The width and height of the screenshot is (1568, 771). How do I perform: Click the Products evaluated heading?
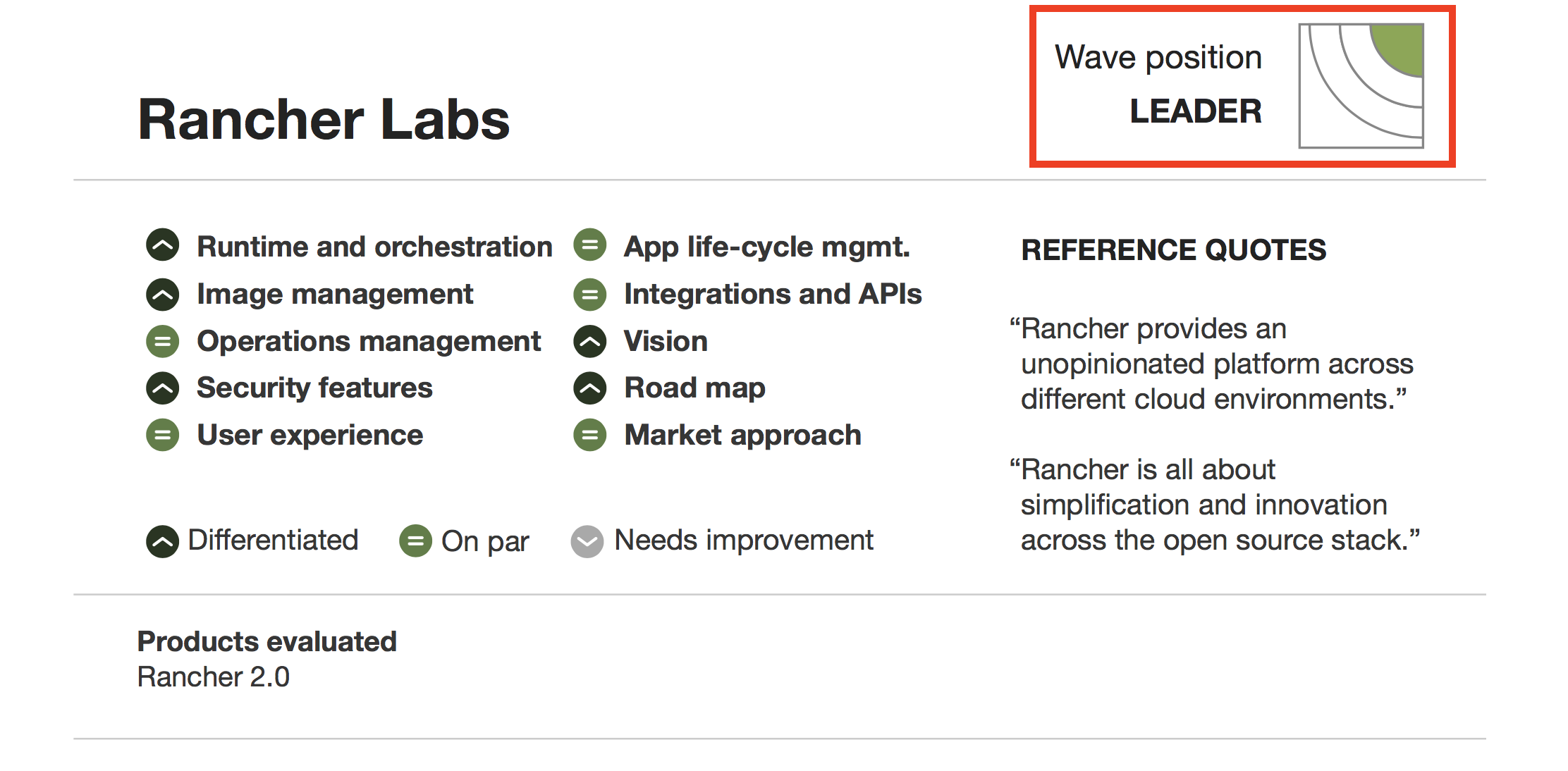(267, 641)
